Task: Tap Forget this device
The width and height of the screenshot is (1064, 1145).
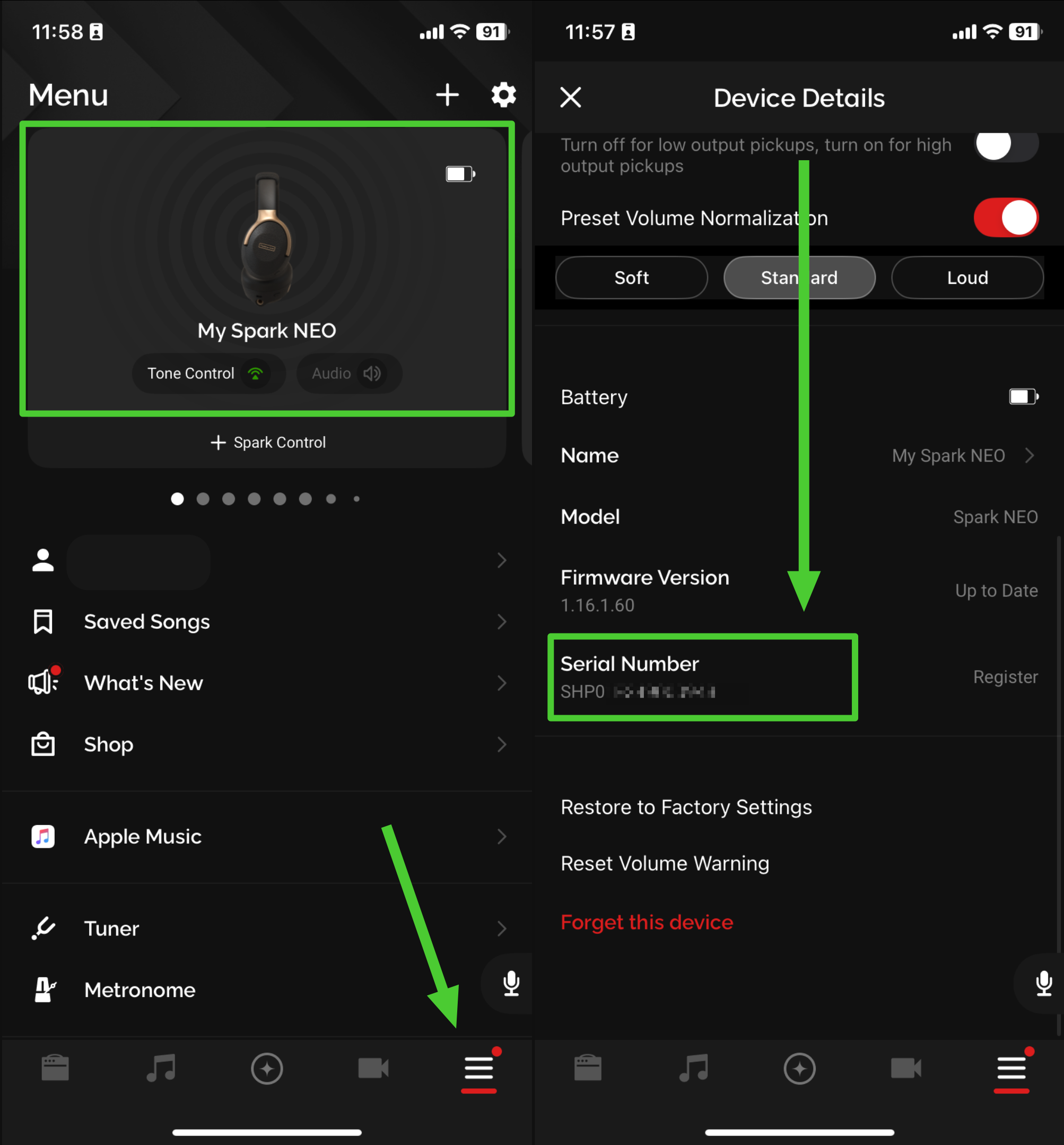Action: pyautogui.click(x=647, y=922)
